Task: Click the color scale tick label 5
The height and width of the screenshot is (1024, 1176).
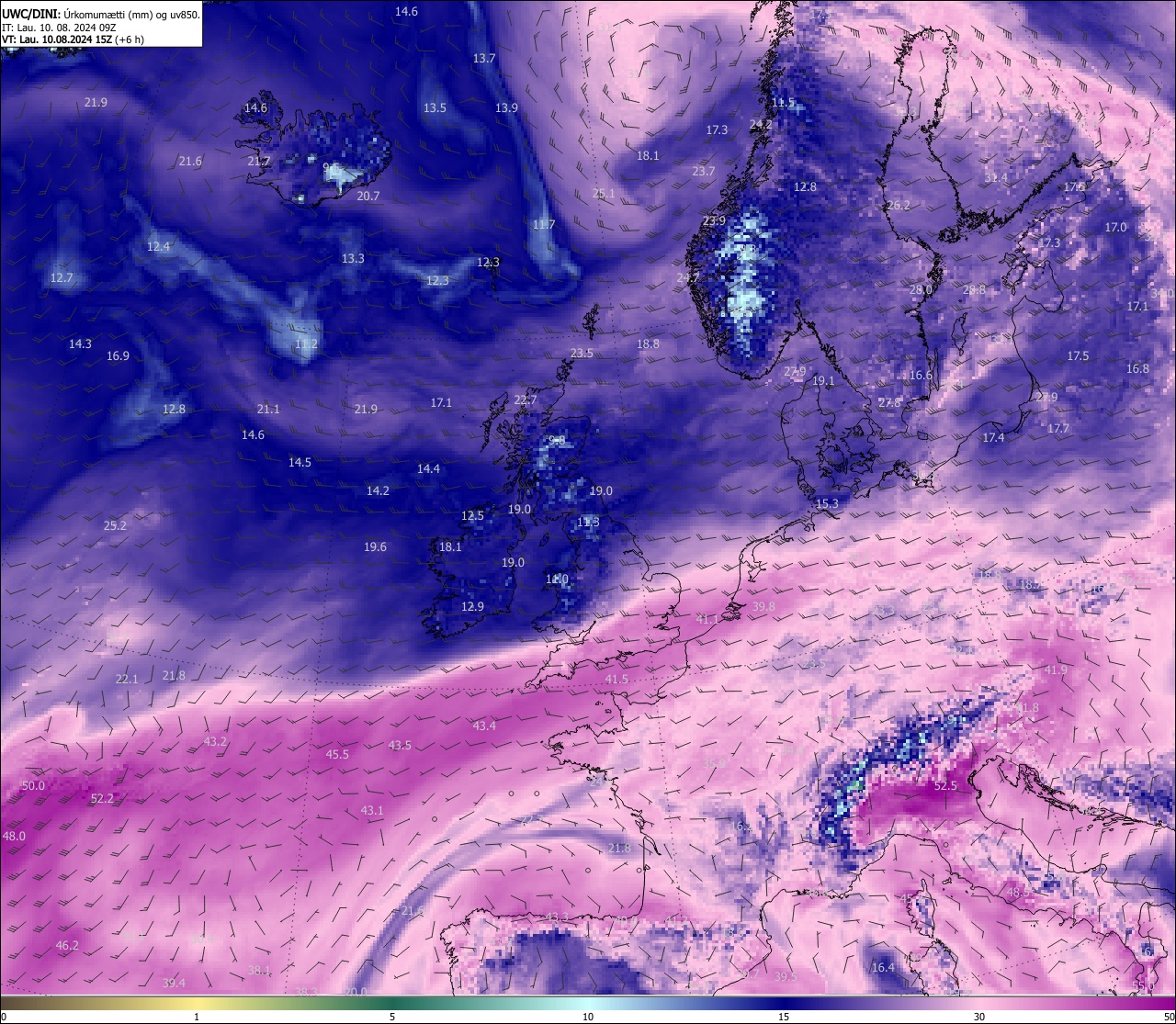Action: point(392,1017)
